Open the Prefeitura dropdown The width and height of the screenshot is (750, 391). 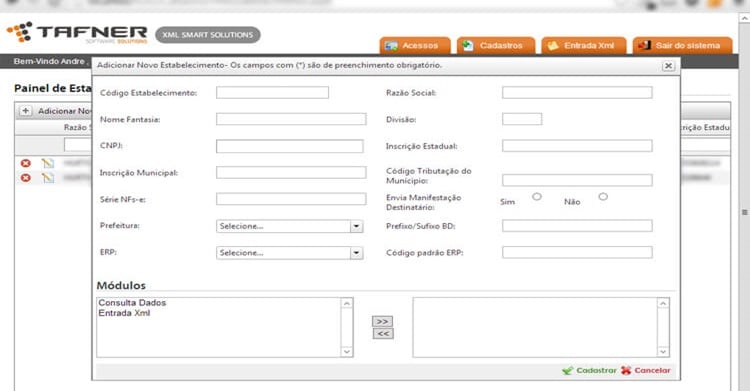point(289,226)
